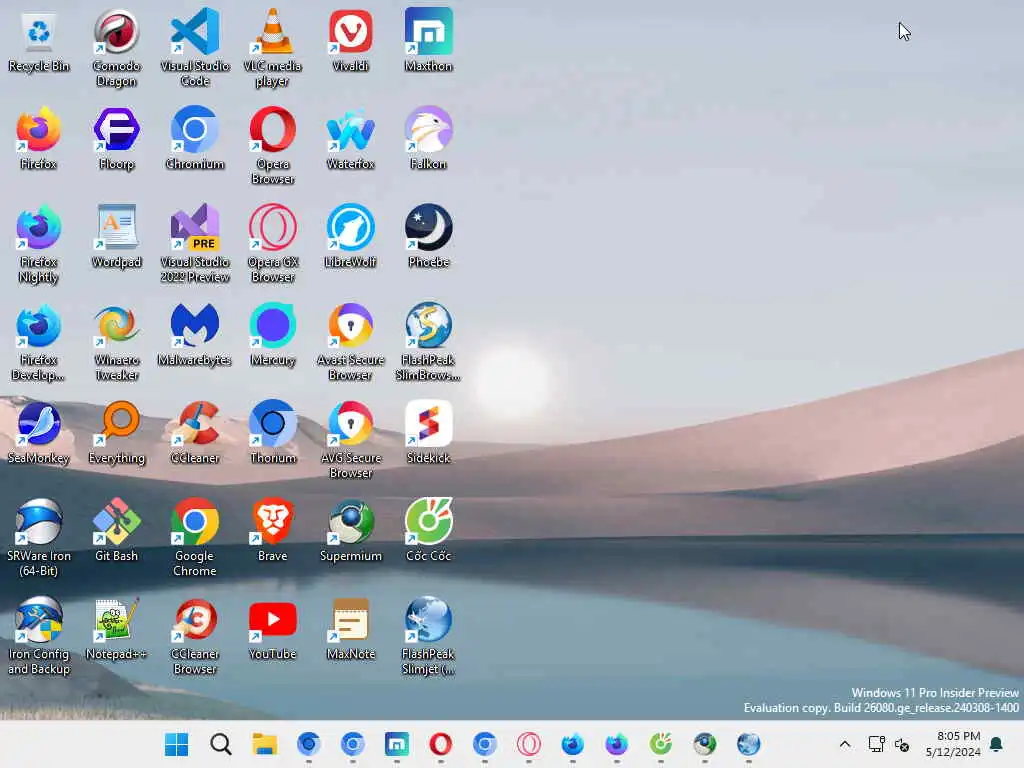Select the Falkon desktop shortcut

pyautogui.click(x=428, y=139)
